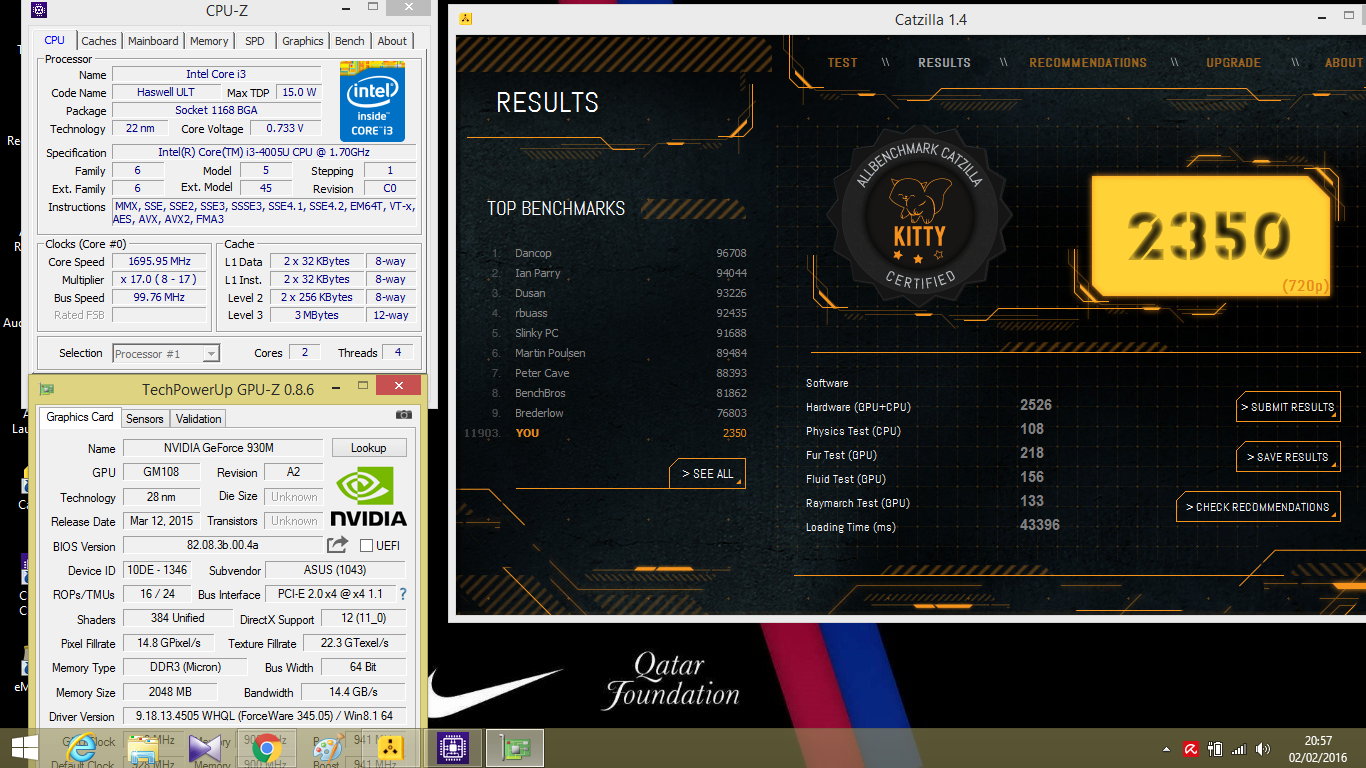This screenshot has width=1366, height=768.
Task: Open the Avira antivirus tray icon
Action: pyautogui.click(x=1191, y=748)
